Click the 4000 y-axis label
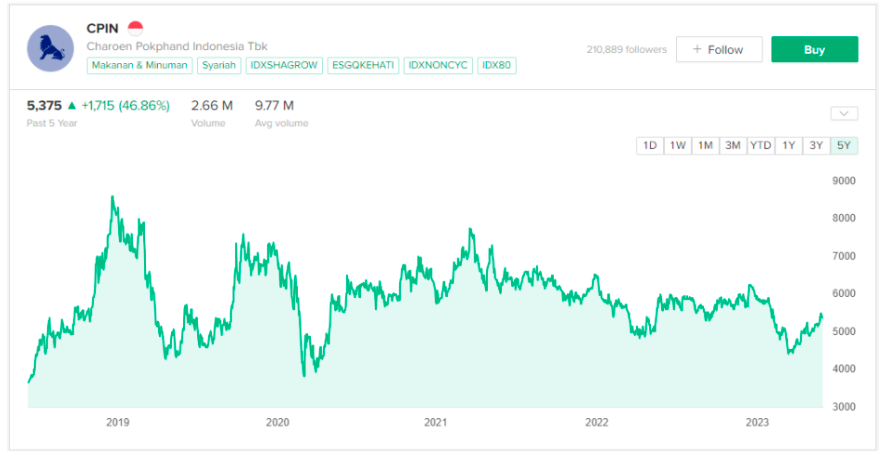The width and height of the screenshot is (882, 457). (844, 369)
